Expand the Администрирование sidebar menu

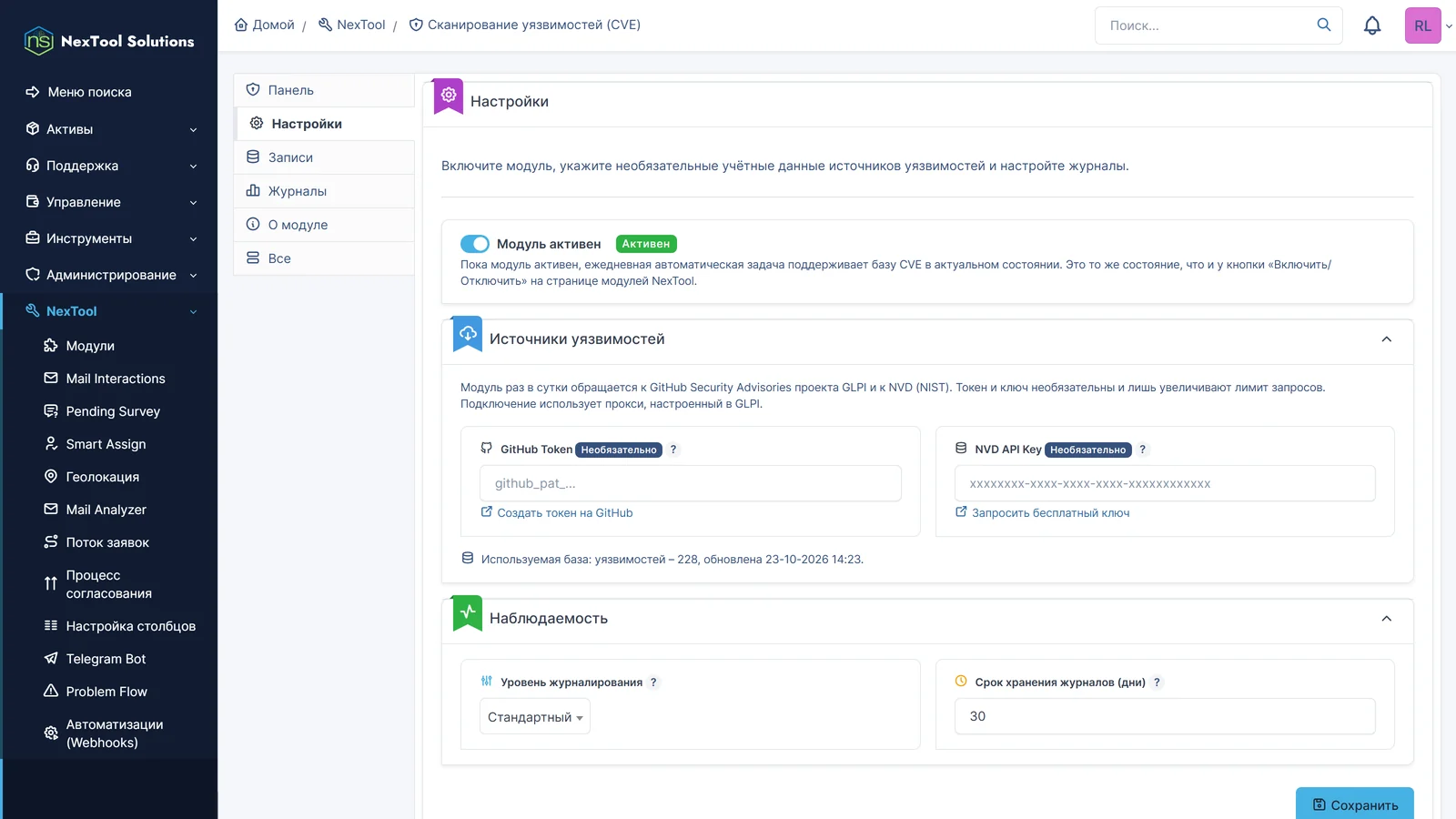pyautogui.click(x=109, y=275)
